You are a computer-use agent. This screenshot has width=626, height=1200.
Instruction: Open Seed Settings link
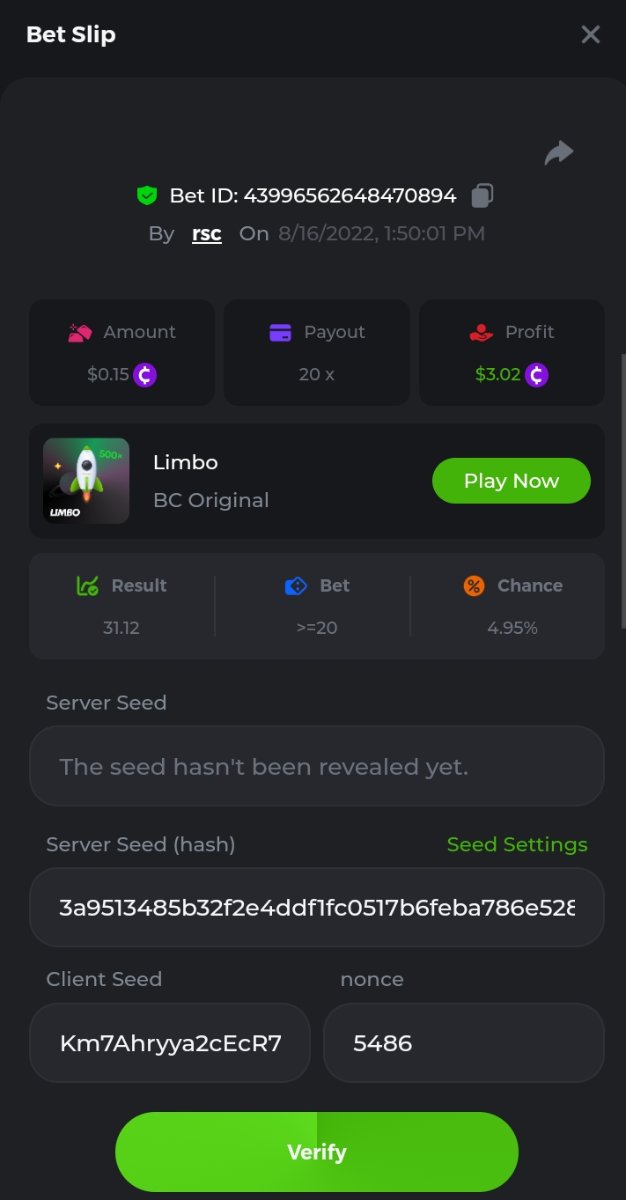click(517, 845)
